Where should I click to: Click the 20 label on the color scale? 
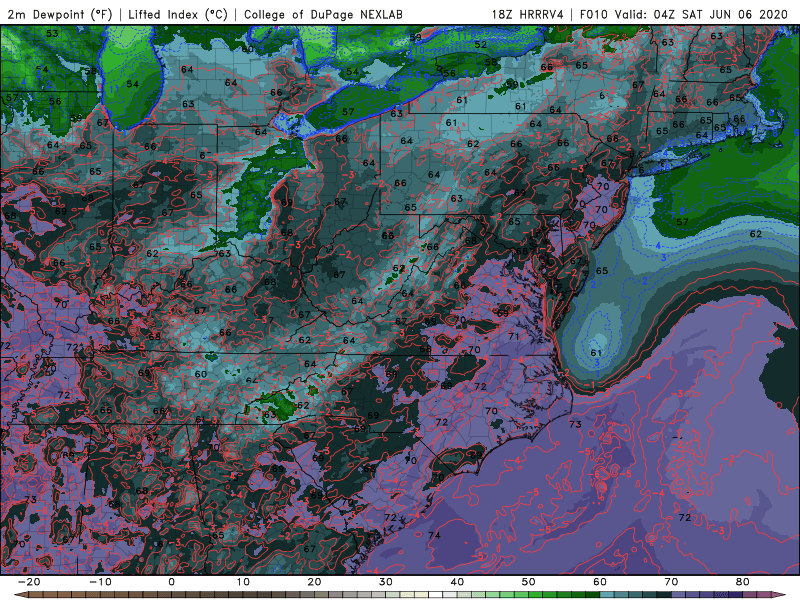click(x=314, y=582)
